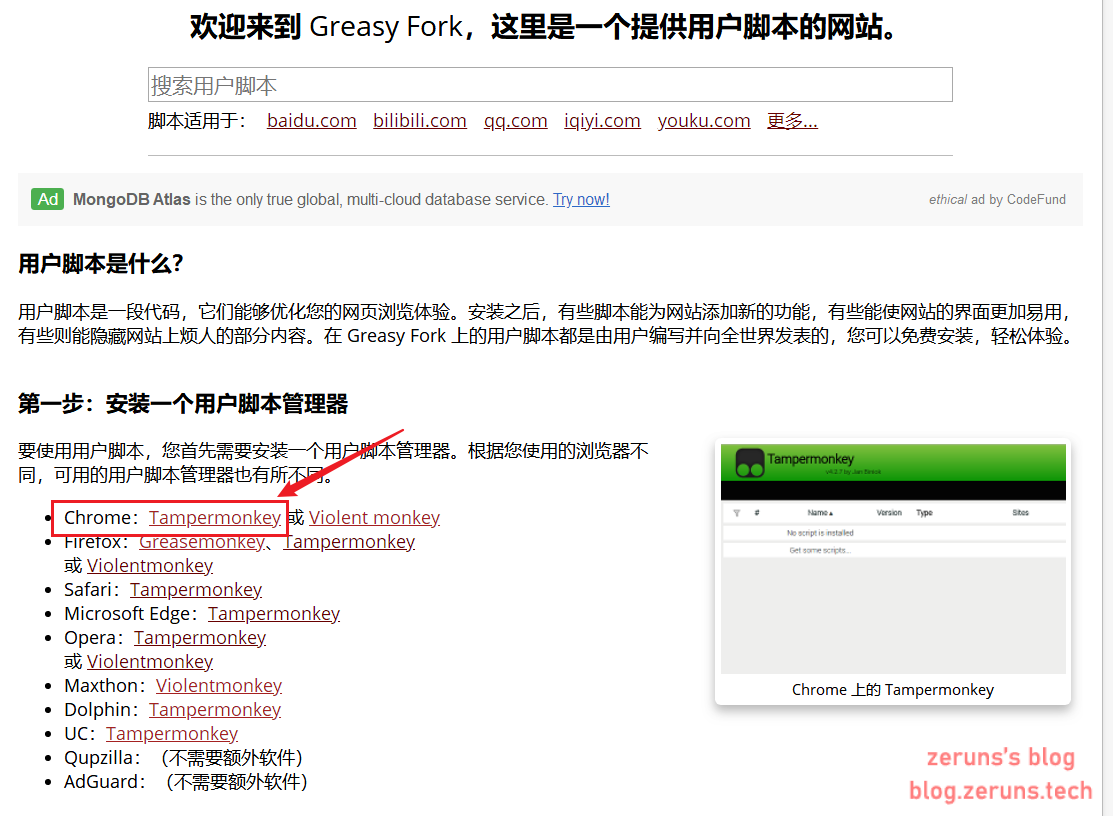Open the baidu.com scripts link
This screenshot has height=816, width=1113.
(x=312, y=121)
